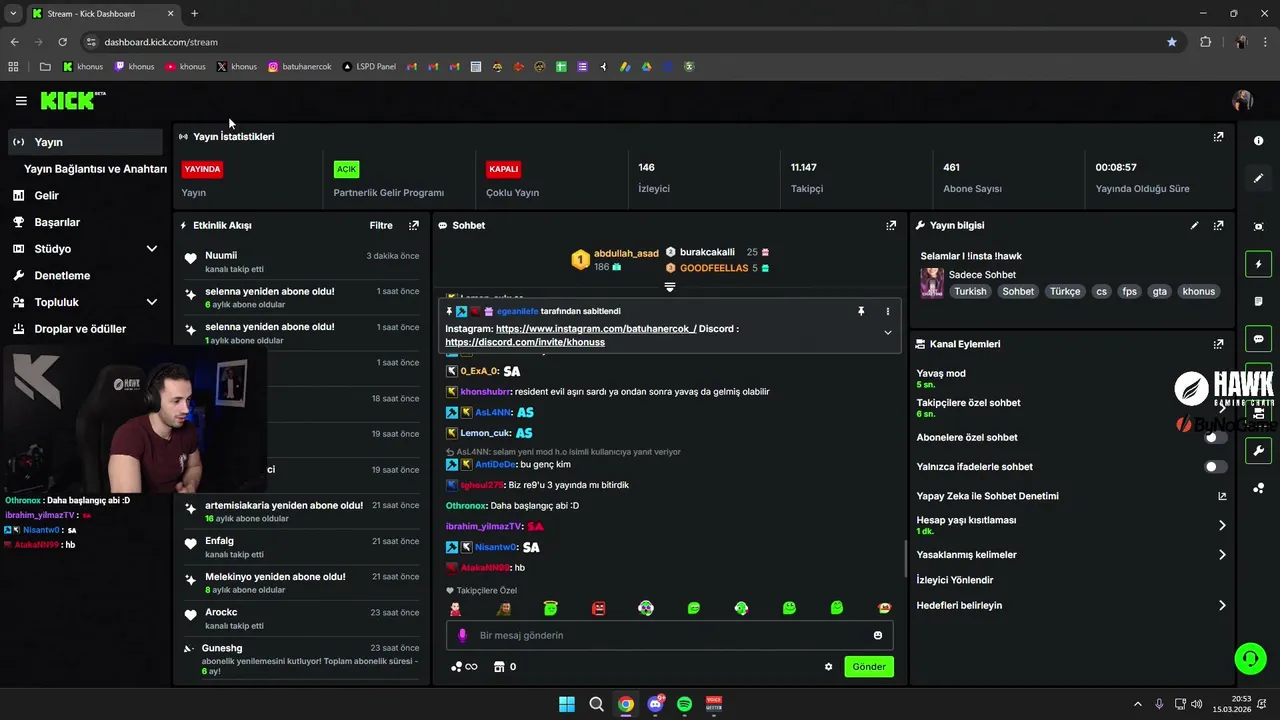Select the red angry face emote

599,608
